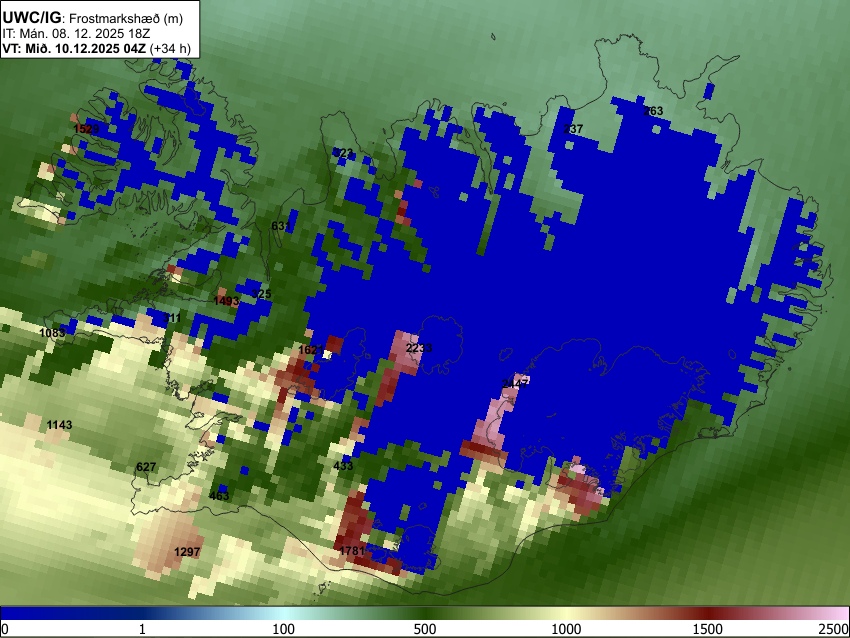Click the legend label "1500"
The height and width of the screenshot is (638, 850).
tap(707, 629)
